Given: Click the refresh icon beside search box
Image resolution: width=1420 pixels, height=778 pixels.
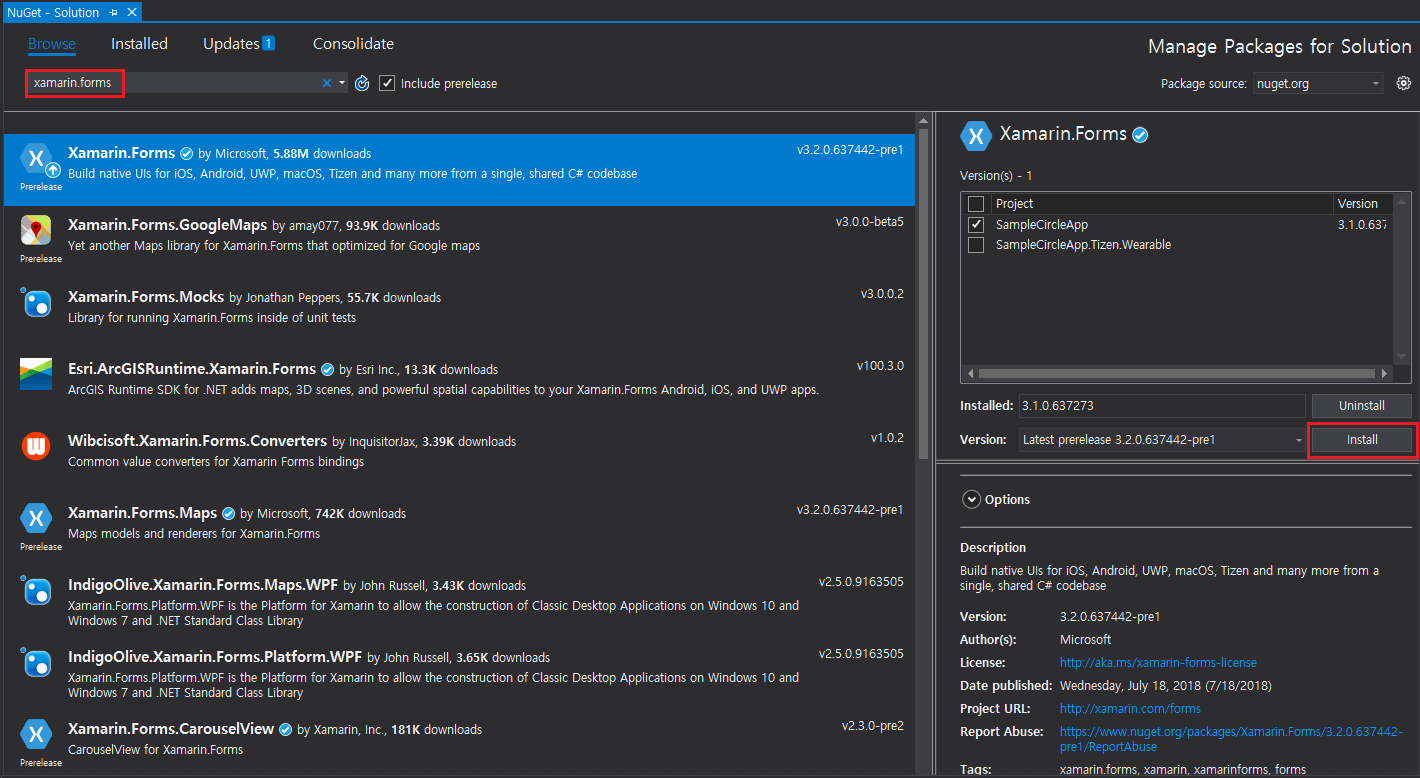Looking at the screenshot, I should tap(362, 83).
